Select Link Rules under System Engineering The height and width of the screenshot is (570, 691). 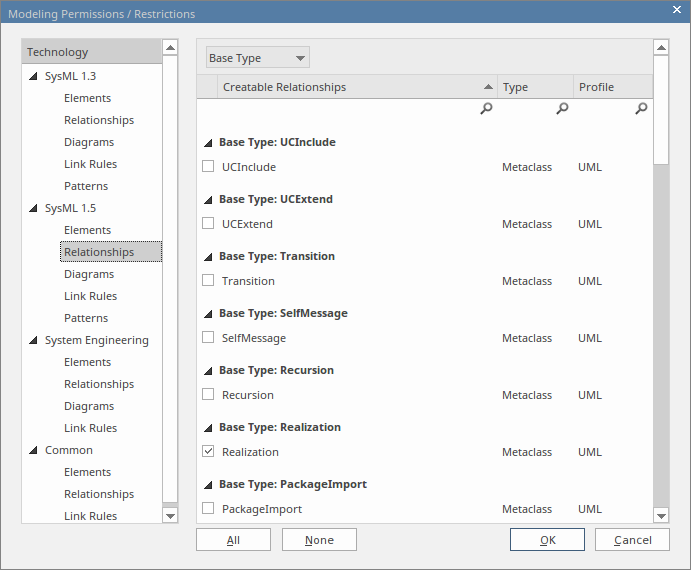(x=91, y=428)
